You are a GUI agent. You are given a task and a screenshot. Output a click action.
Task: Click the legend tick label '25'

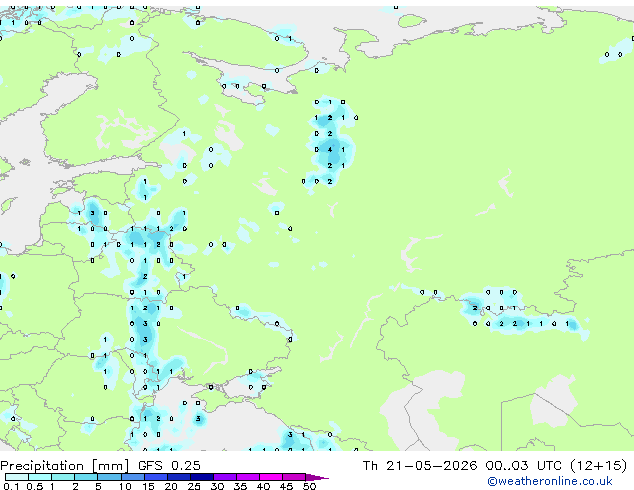(194, 486)
